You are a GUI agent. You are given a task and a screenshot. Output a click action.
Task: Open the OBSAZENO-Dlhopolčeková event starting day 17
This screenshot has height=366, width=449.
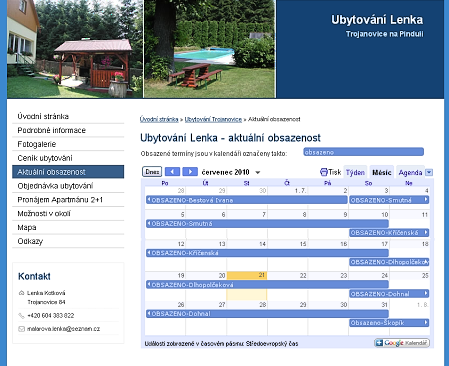click(x=389, y=262)
